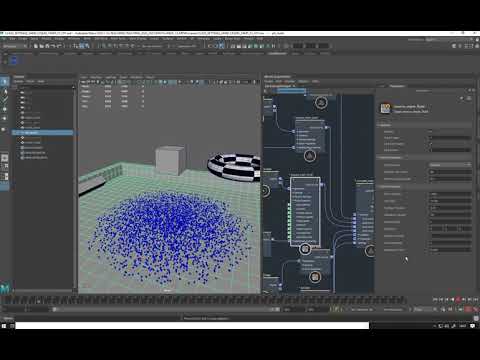Collapse the third section header in Parameters panel
Image resolution: width=480 pixels, height=360 pixels.
tap(424, 186)
